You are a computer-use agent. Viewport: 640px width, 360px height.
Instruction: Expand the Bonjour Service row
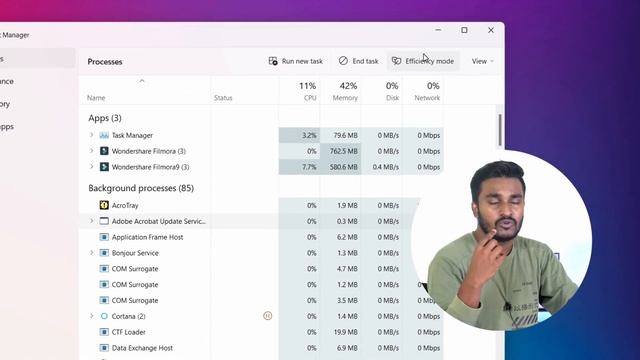pyautogui.click(x=91, y=253)
